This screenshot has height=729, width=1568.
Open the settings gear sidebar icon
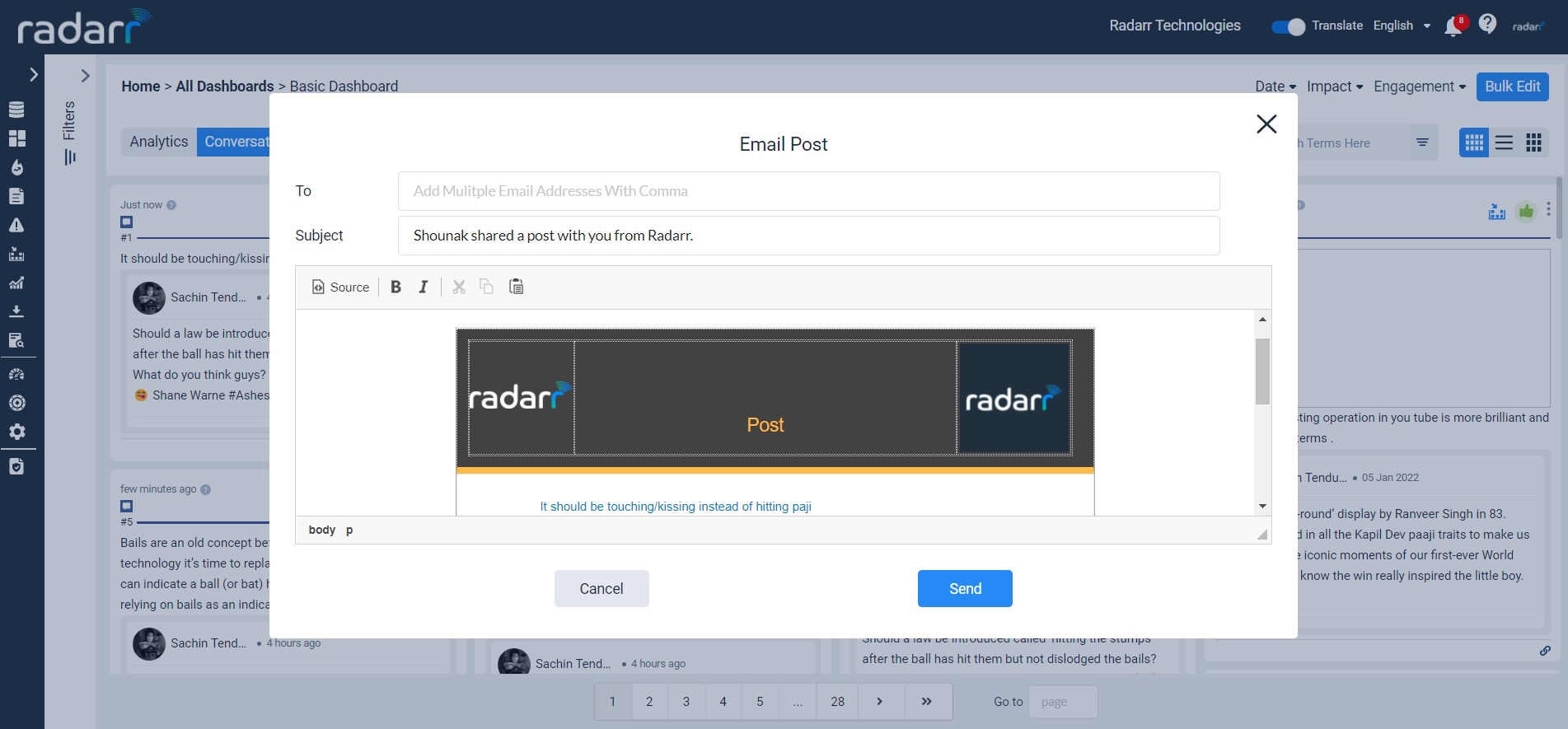(x=16, y=432)
